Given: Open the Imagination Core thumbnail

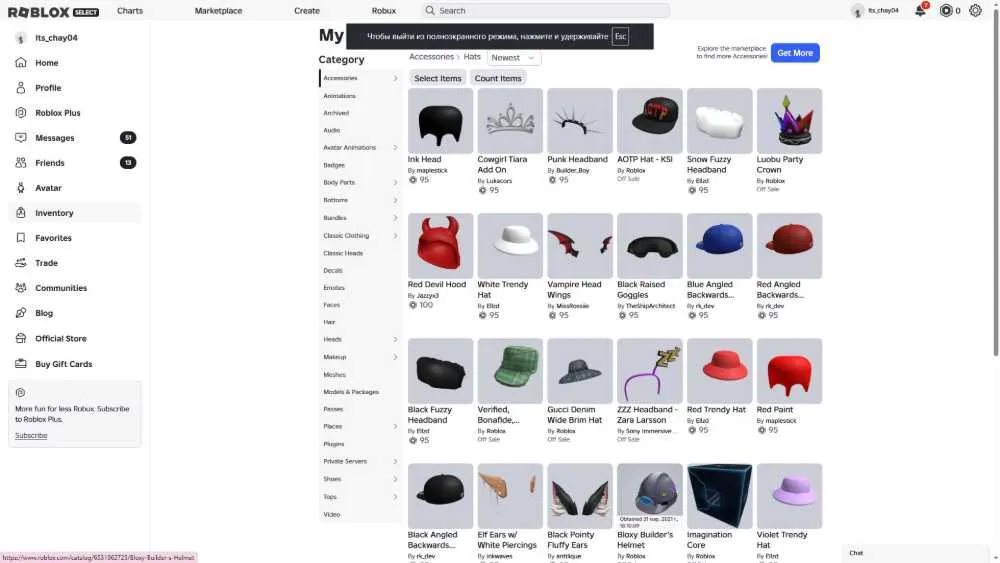Looking at the screenshot, I should click(x=719, y=495).
